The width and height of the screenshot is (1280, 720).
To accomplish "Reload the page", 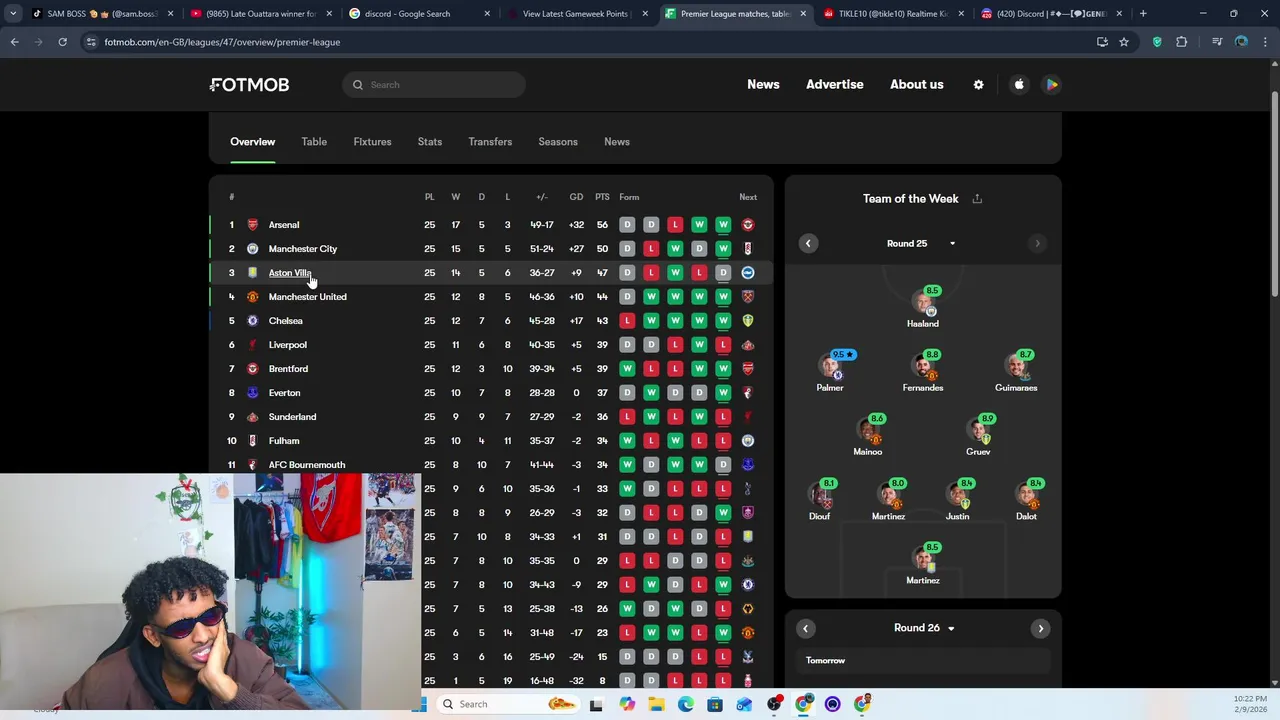I will (x=62, y=42).
